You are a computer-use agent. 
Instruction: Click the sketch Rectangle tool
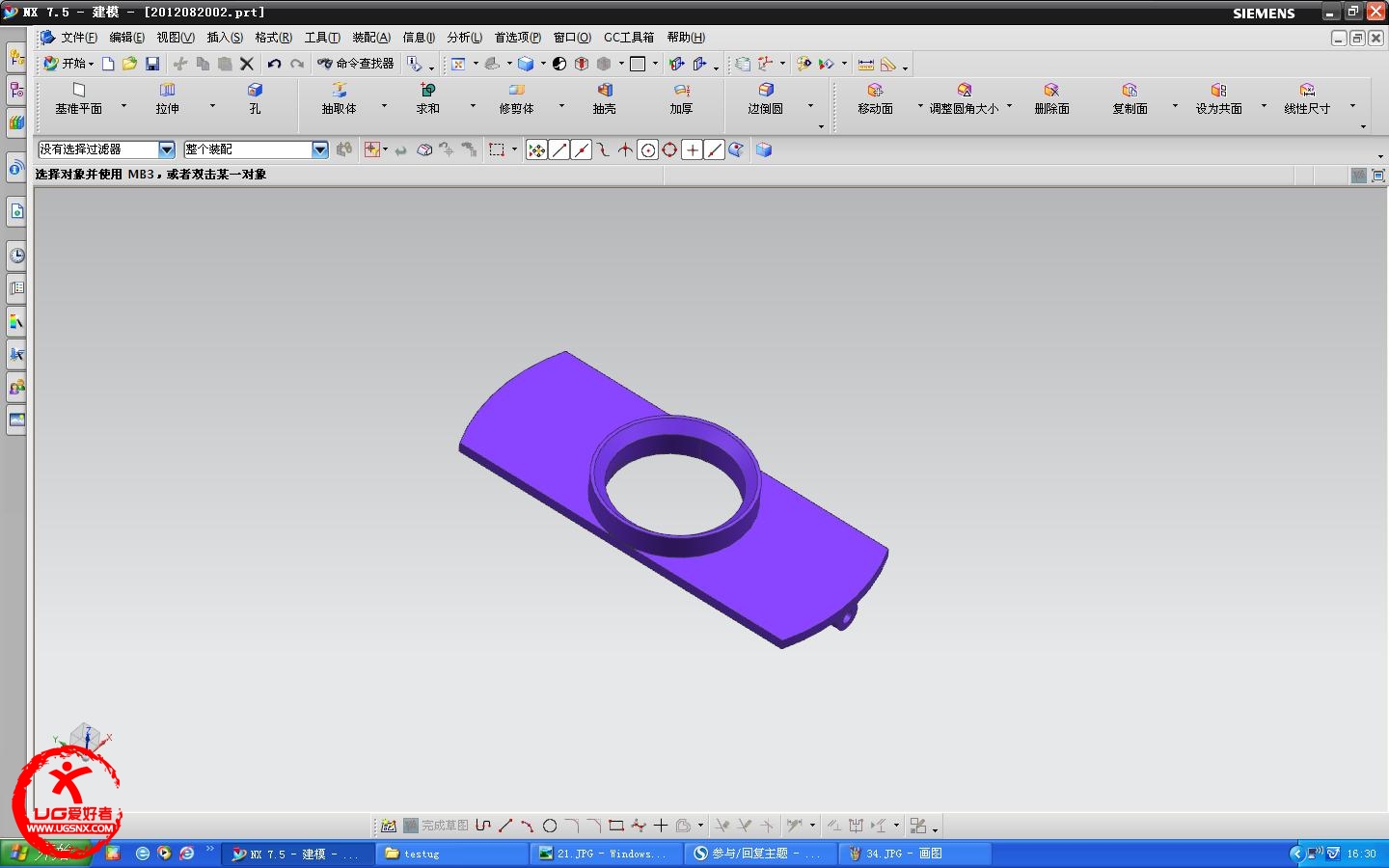point(616,826)
